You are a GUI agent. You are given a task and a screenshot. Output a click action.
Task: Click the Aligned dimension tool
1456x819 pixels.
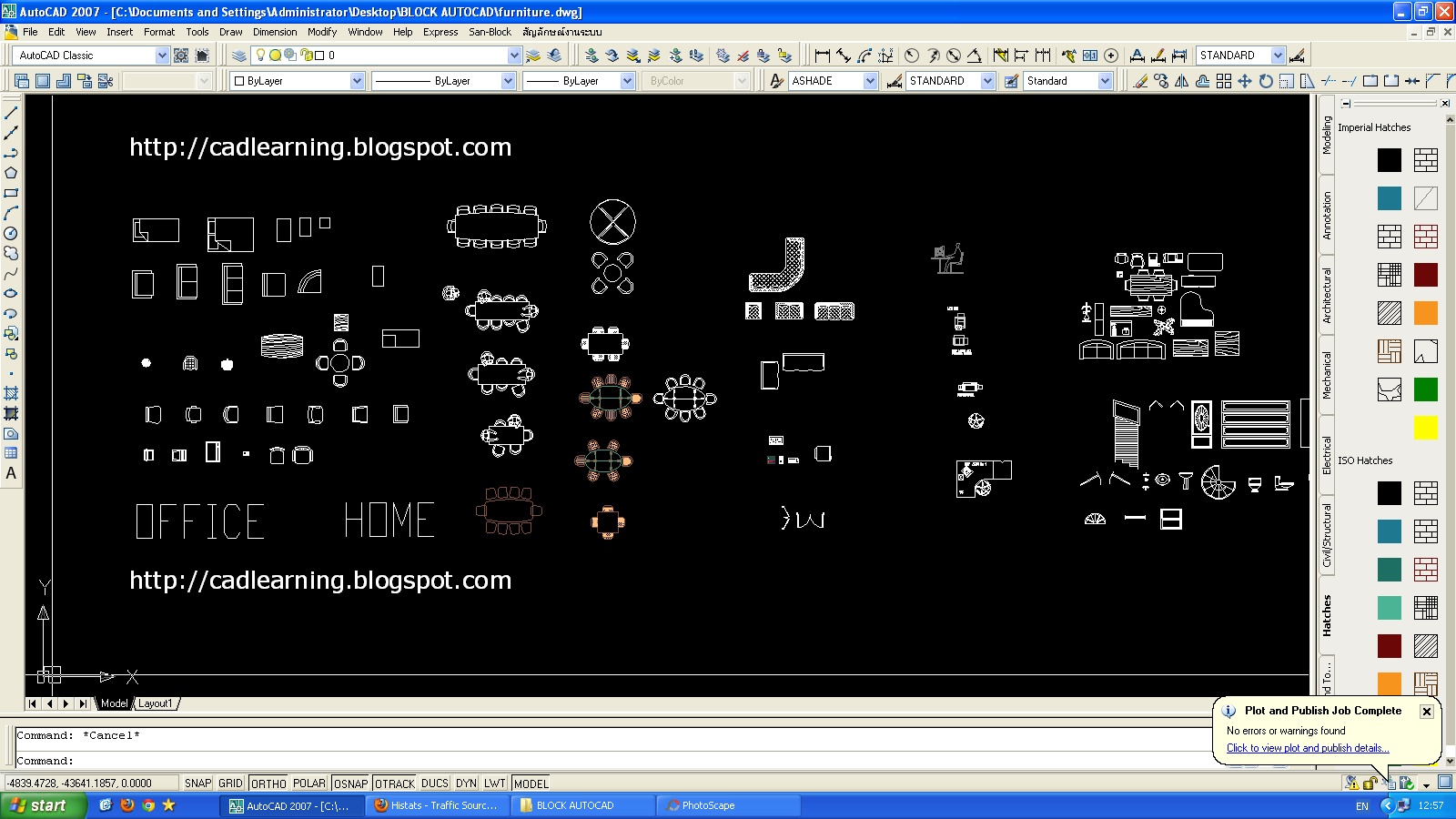tap(844, 56)
